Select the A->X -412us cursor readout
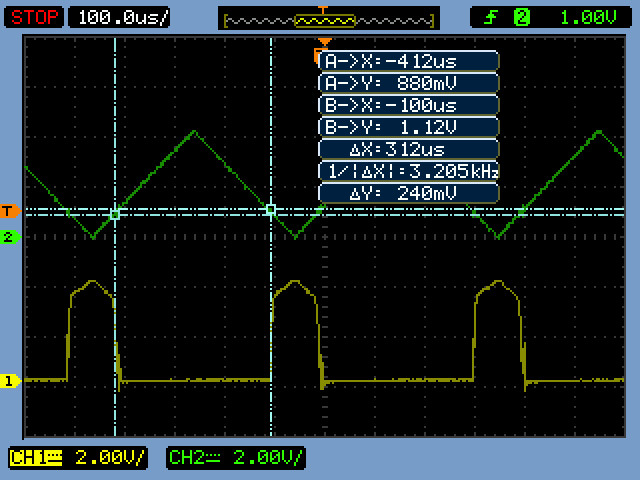 (x=408, y=61)
